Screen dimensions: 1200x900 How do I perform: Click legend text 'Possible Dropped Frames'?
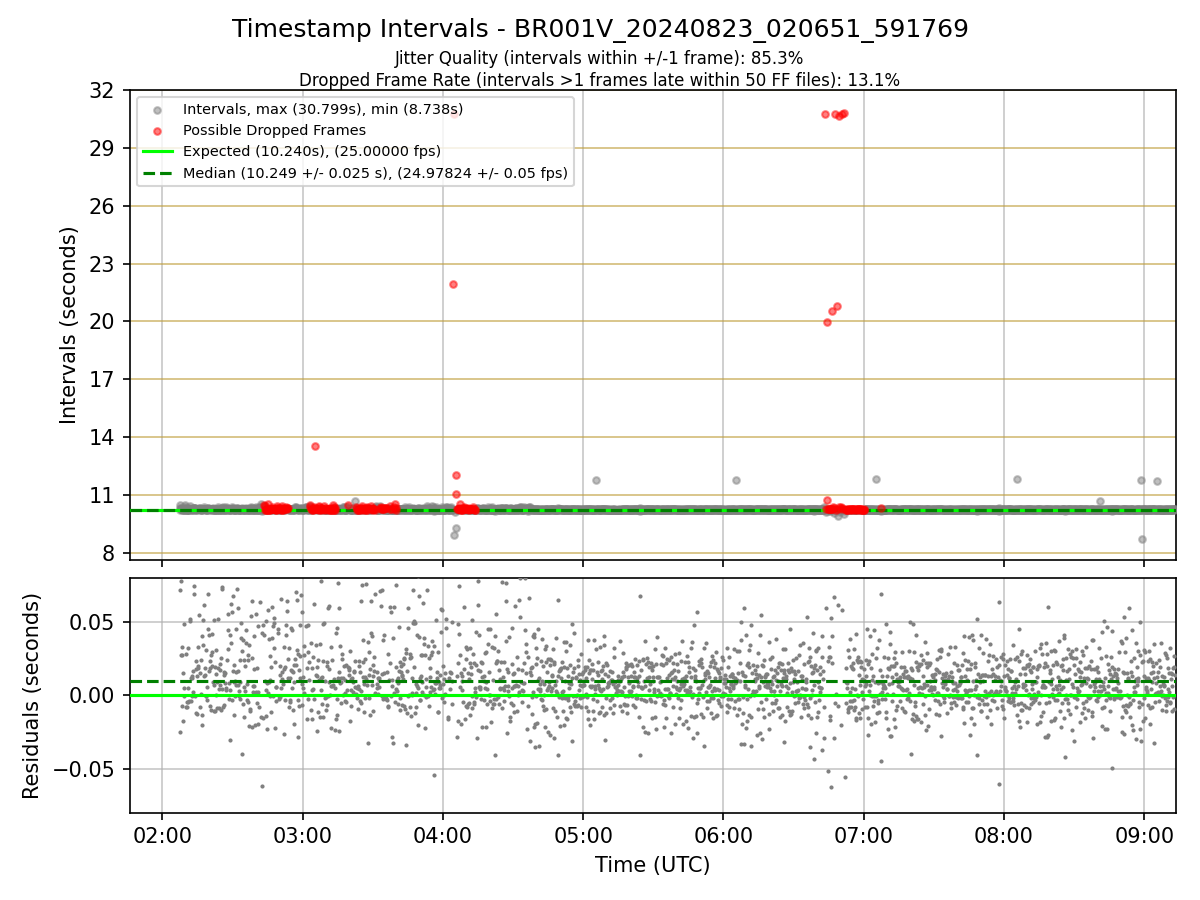pos(275,130)
